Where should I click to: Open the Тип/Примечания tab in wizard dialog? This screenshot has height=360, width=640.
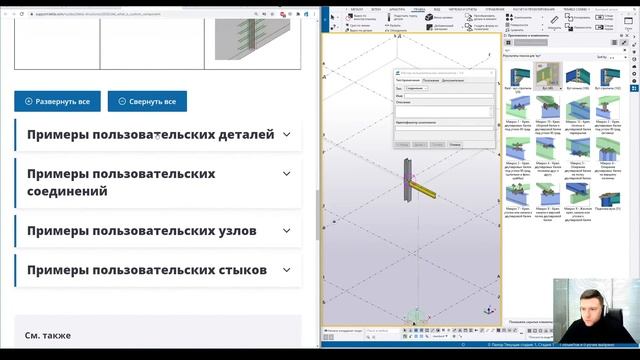pyautogui.click(x=408, y=80)
